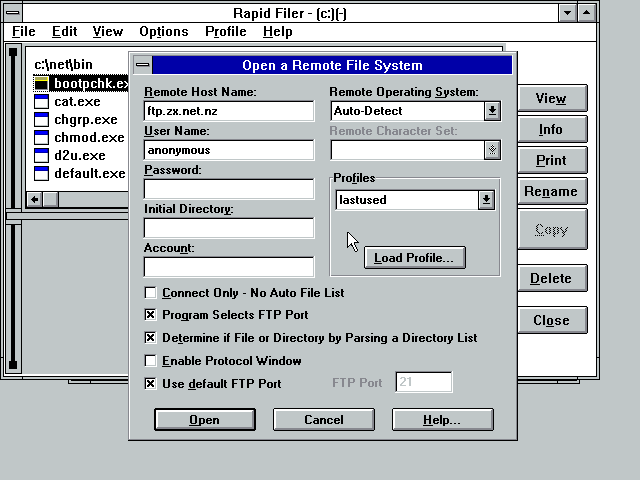Open Rapid Filer window control menu box

click(x=13, y=13)
